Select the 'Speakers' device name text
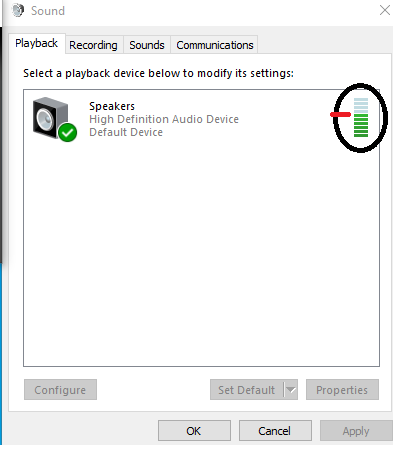Image resolution: width=393 pixels, height=460 pixels. coord(112,106)
